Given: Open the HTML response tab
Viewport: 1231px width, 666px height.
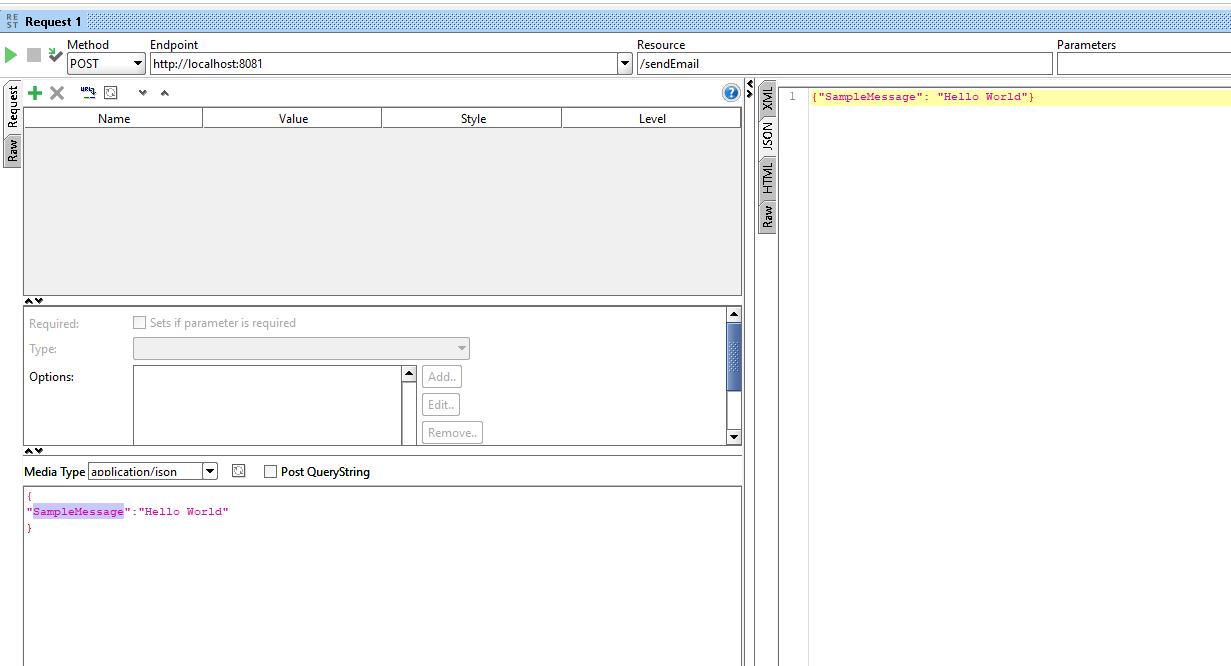Looking at the screenshot, I should (x=767, y=178).
